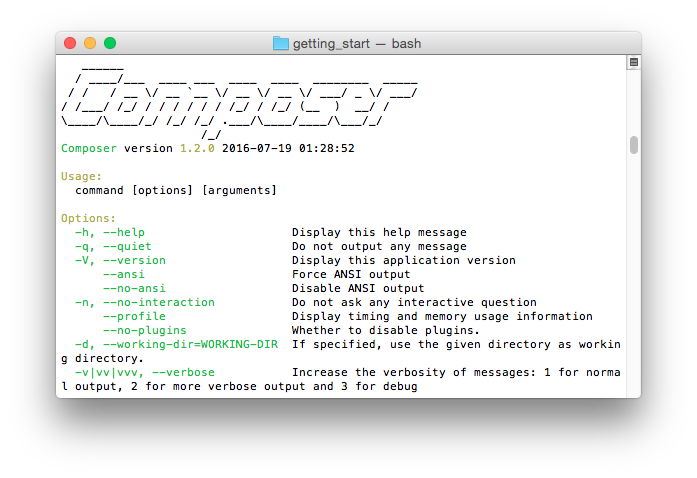Viewport: 697px width, 478px height.
Task: Click 'Force ANSI output' description
Action: (x=351, y=274)
